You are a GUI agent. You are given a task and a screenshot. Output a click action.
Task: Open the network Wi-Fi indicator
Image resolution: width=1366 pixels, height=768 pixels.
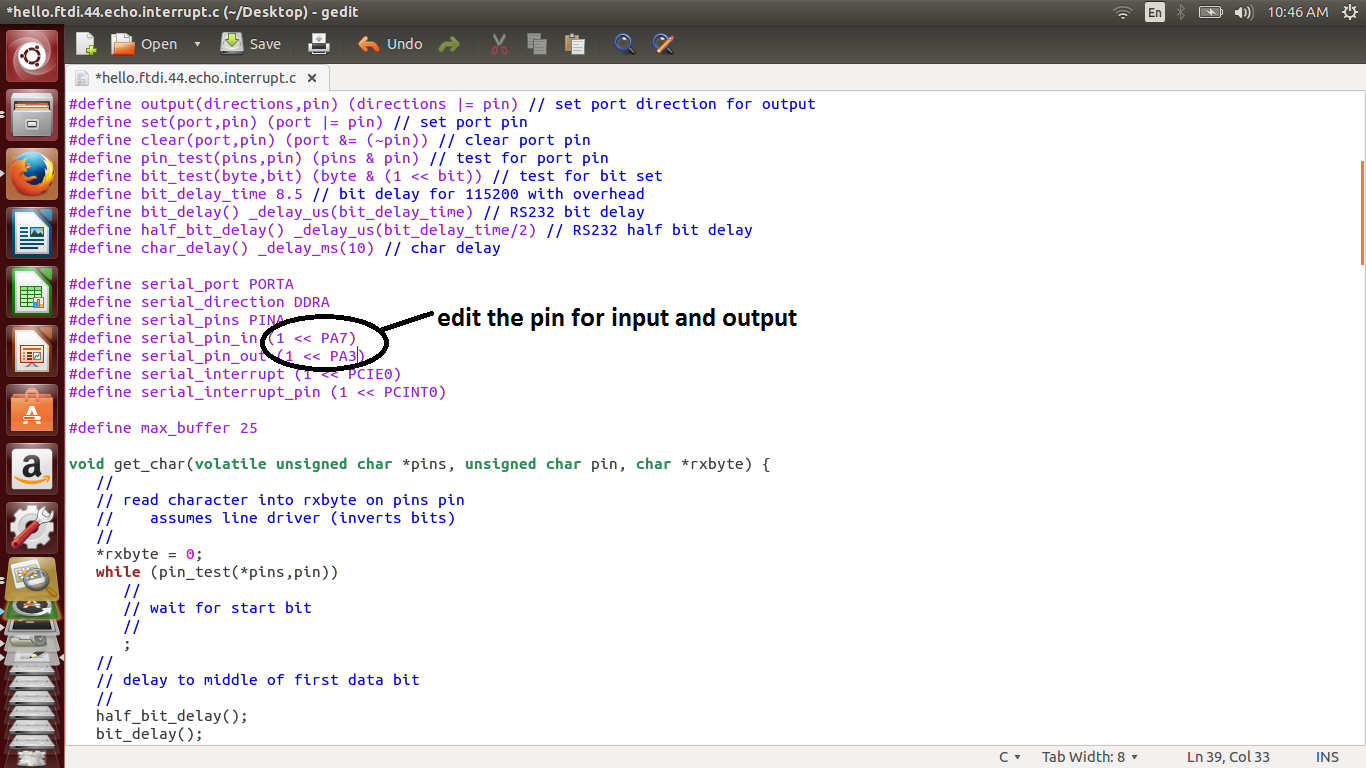click(1123, 12)
